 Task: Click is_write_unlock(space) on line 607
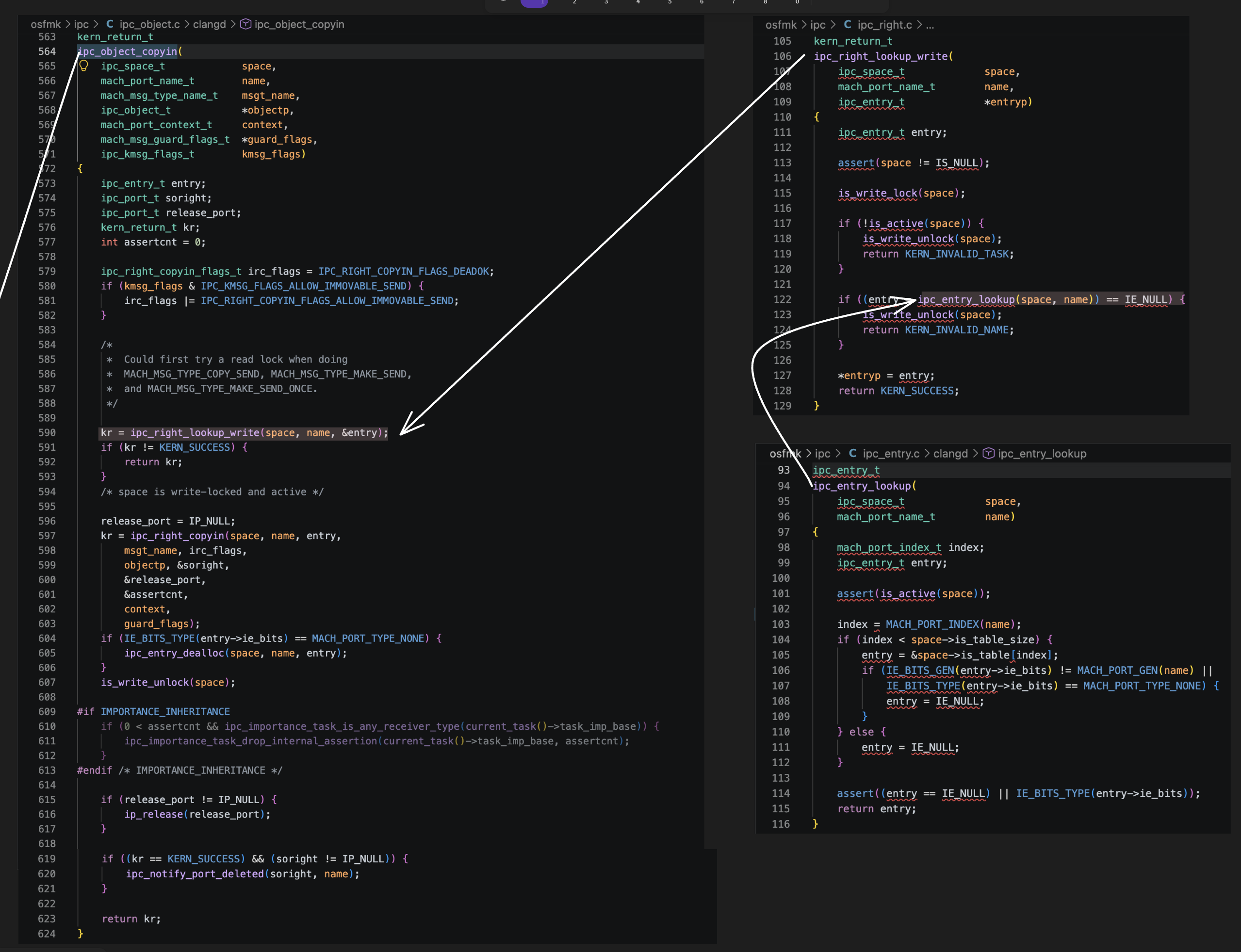(168, 683)
